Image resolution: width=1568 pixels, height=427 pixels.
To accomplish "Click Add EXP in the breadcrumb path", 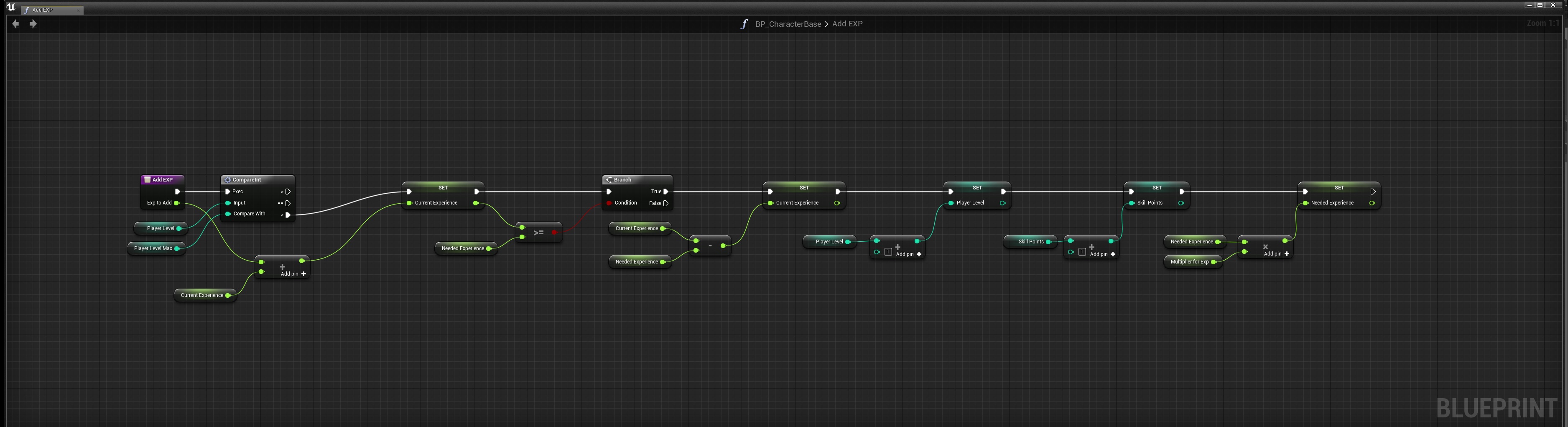I will (846, 24).
